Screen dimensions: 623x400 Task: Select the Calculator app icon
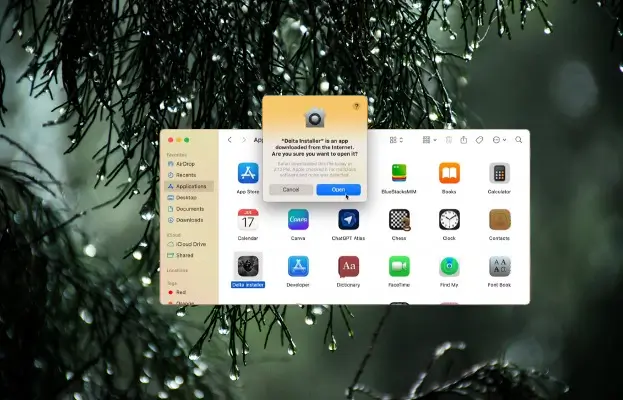[499, 173]
